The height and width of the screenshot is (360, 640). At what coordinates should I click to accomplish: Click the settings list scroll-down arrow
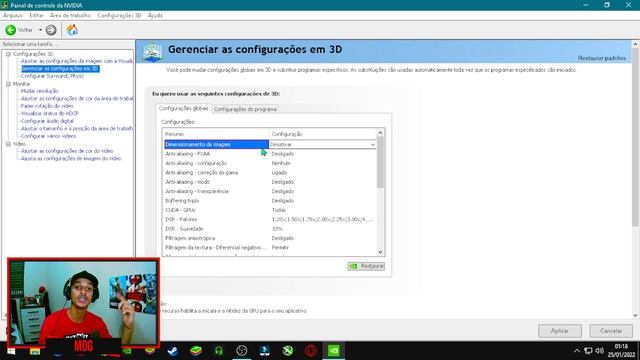[380, 252]
